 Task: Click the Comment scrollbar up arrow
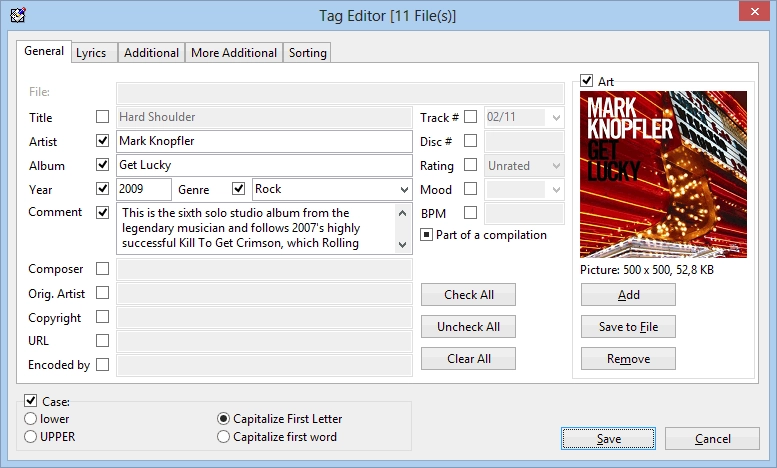(402, 213)
